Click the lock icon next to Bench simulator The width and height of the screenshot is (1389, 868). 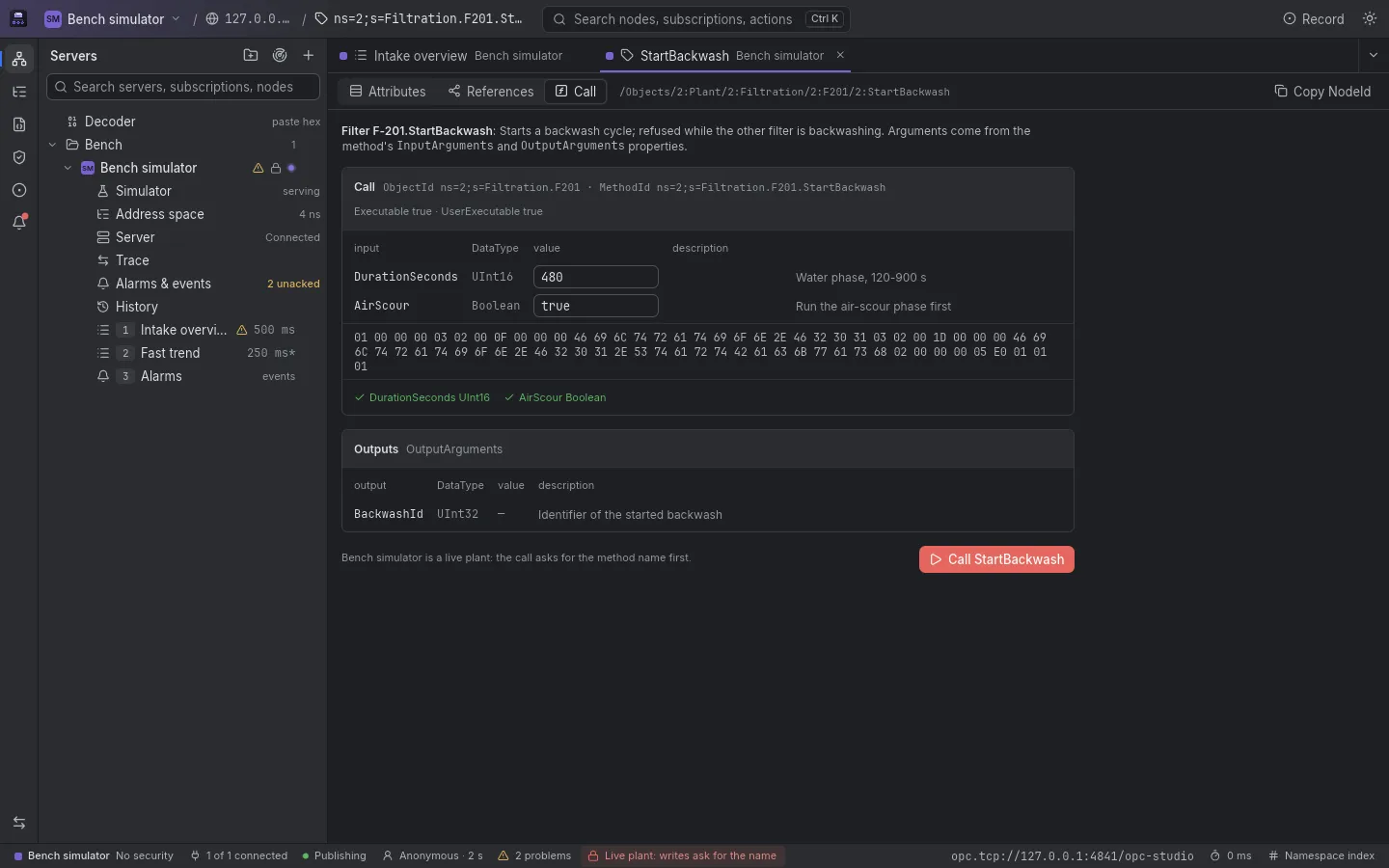tap(275, 168)
